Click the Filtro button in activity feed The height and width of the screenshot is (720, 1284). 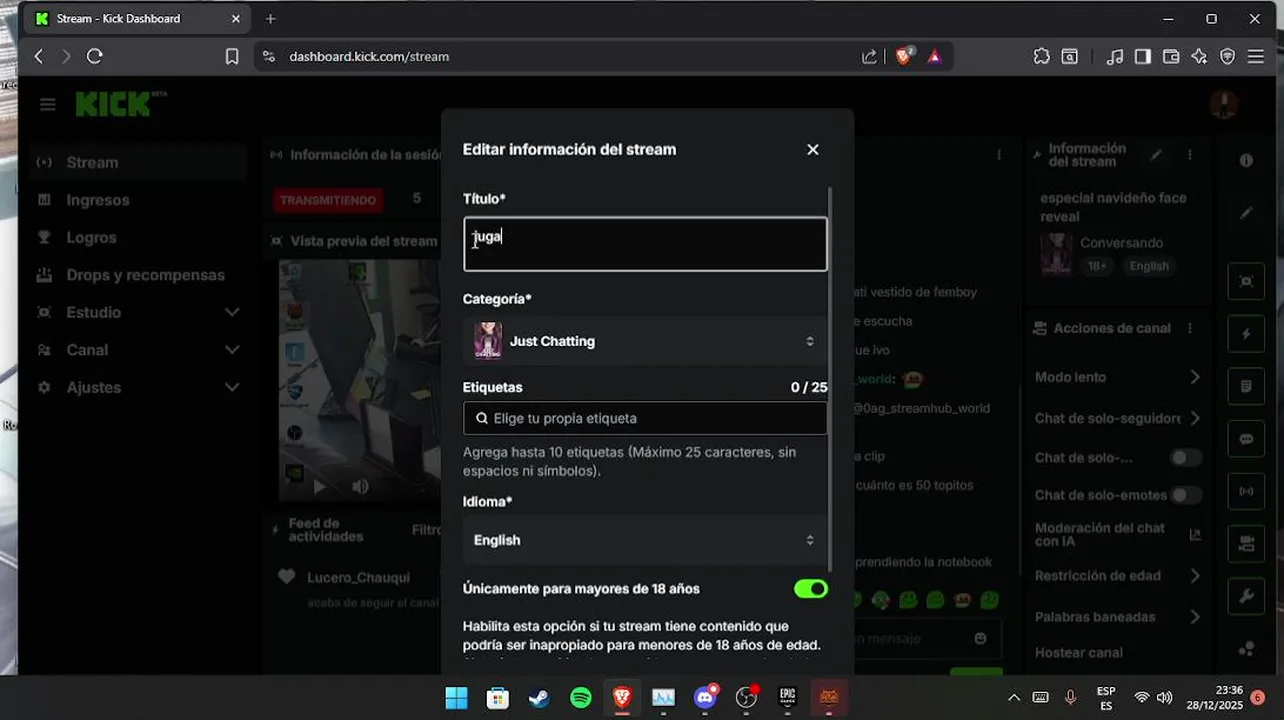point(426,530)
